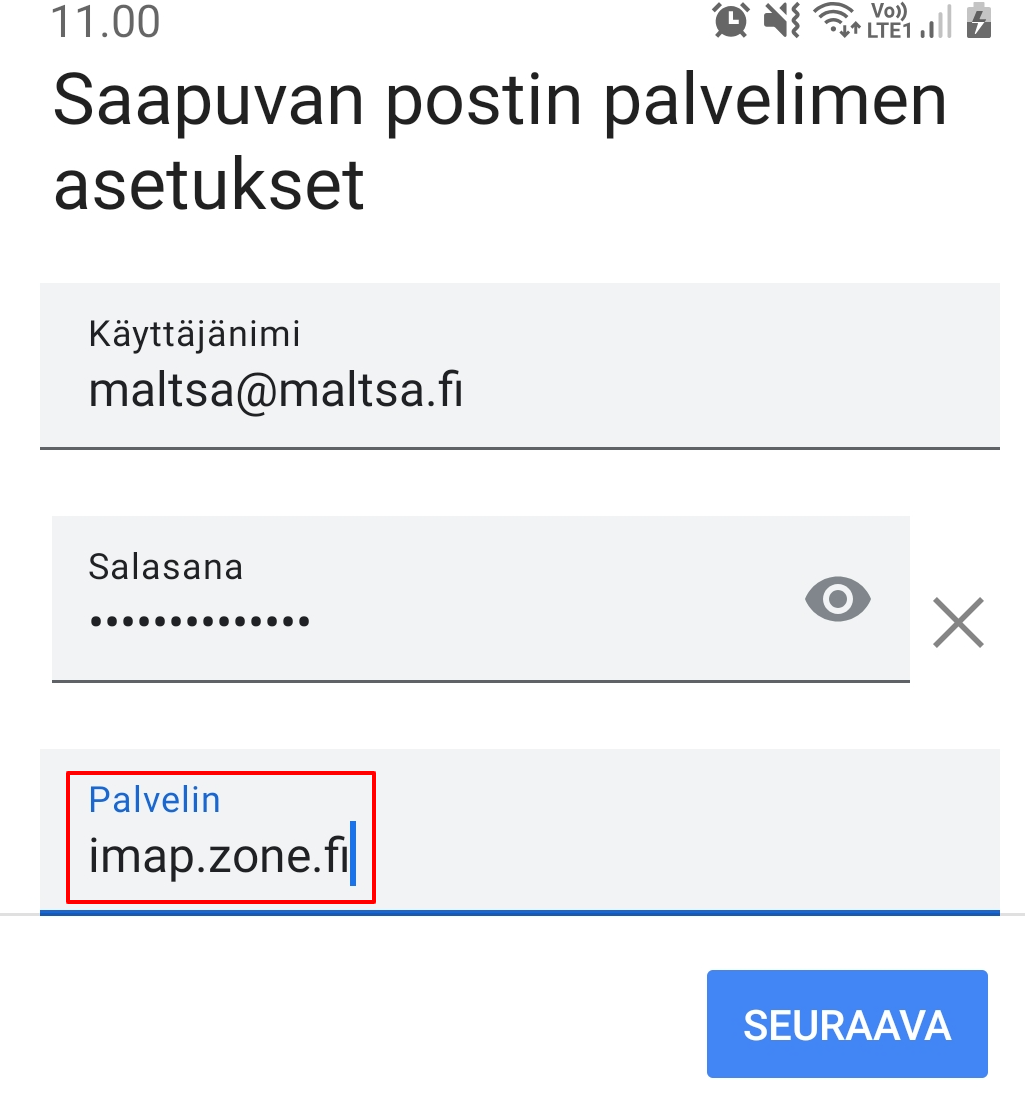The image size is (1025, 1100).
Task: Show password with the eye icon
Action: tap(838, 599)
